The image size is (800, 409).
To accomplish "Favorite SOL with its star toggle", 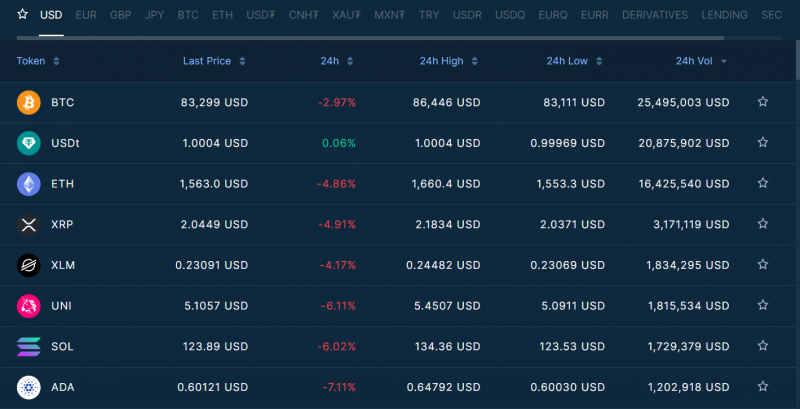I will (763, 346).
